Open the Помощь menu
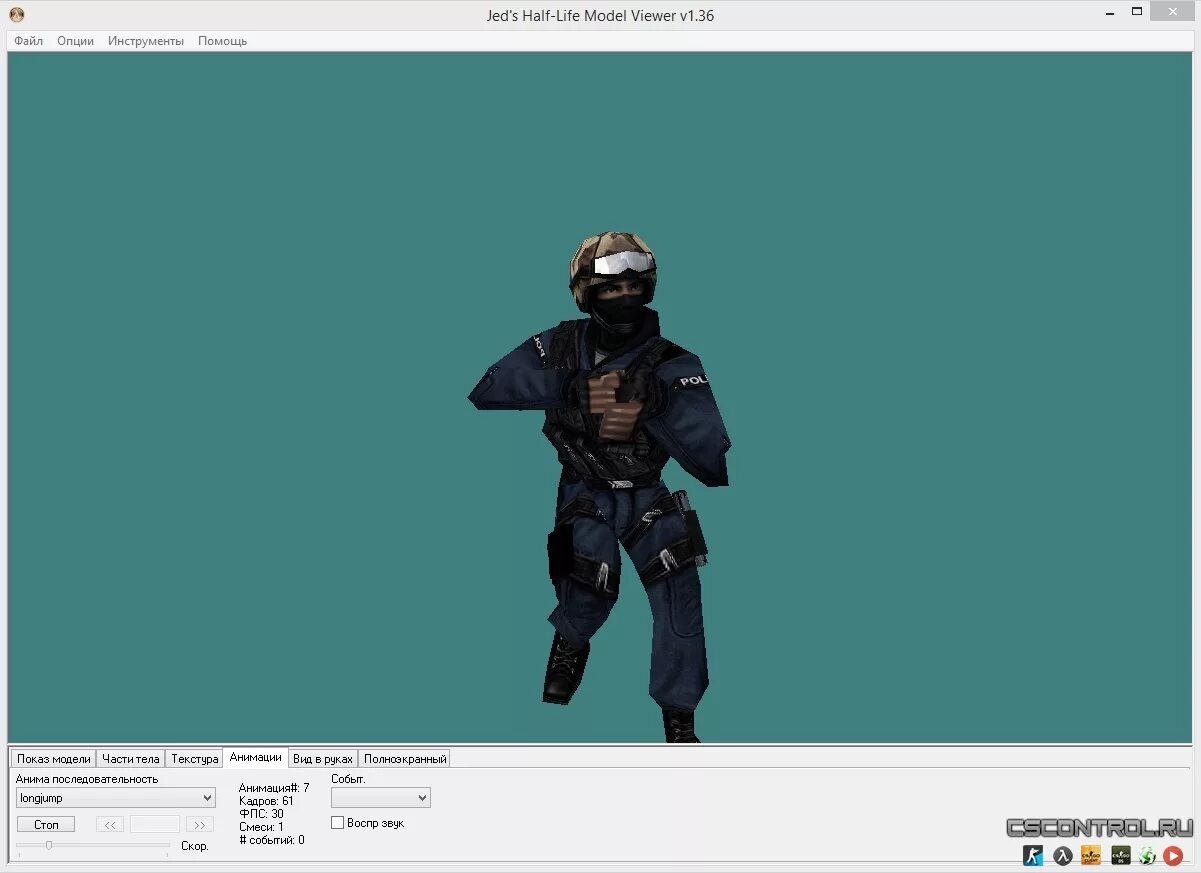The height and width of the screenshot is (873, 1201). [x=222, y=41]
